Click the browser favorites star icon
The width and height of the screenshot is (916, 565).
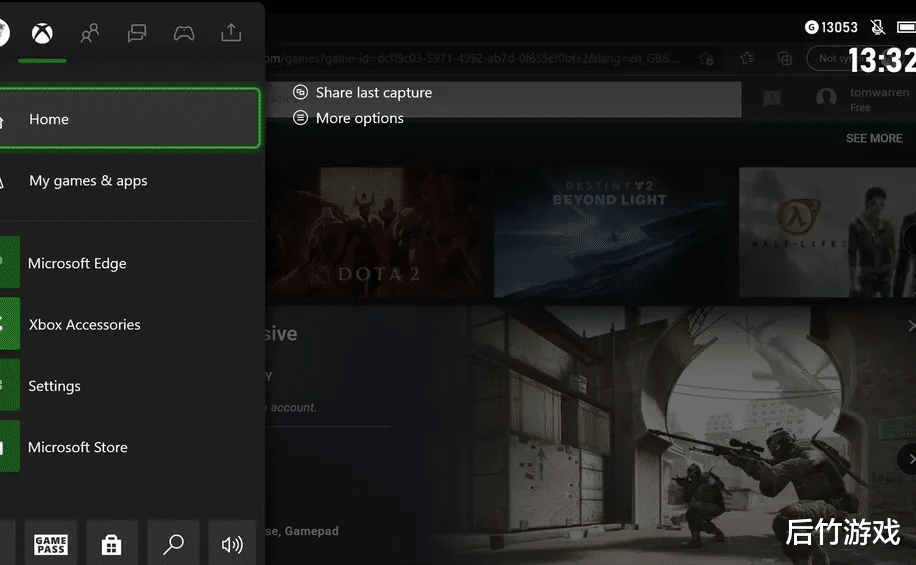pyautogui.click(x=747, y=58)
